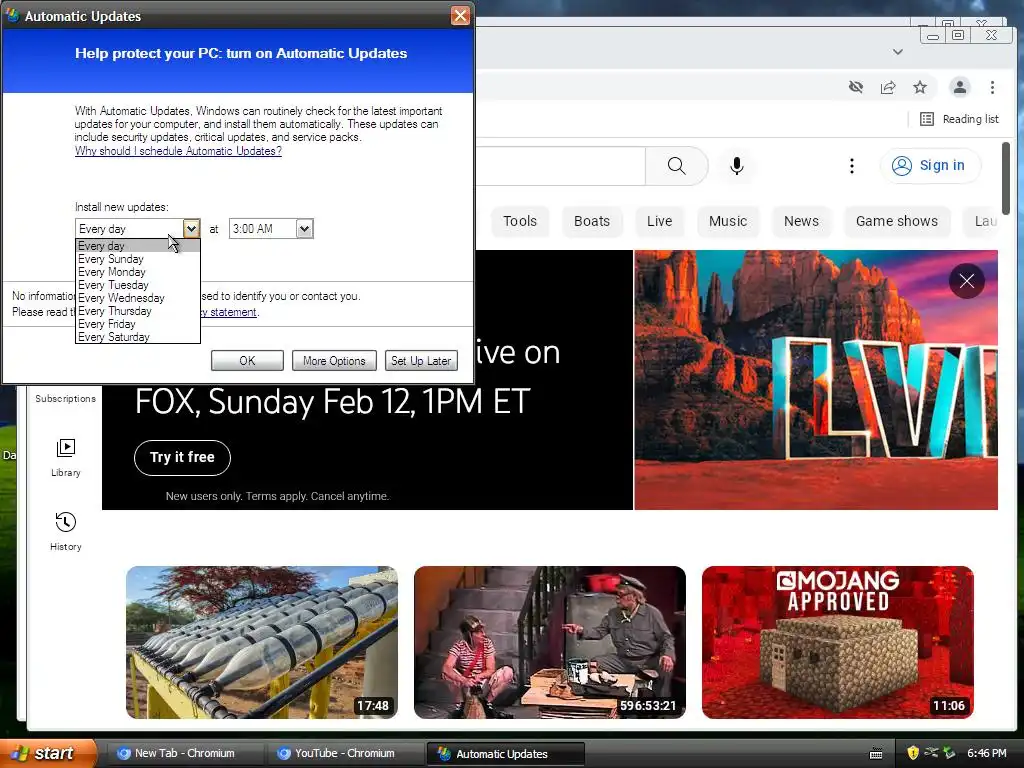This screenshot has height=768, width=1024.
Task: Click the share page icon in address bar
Action: point(888,87)
